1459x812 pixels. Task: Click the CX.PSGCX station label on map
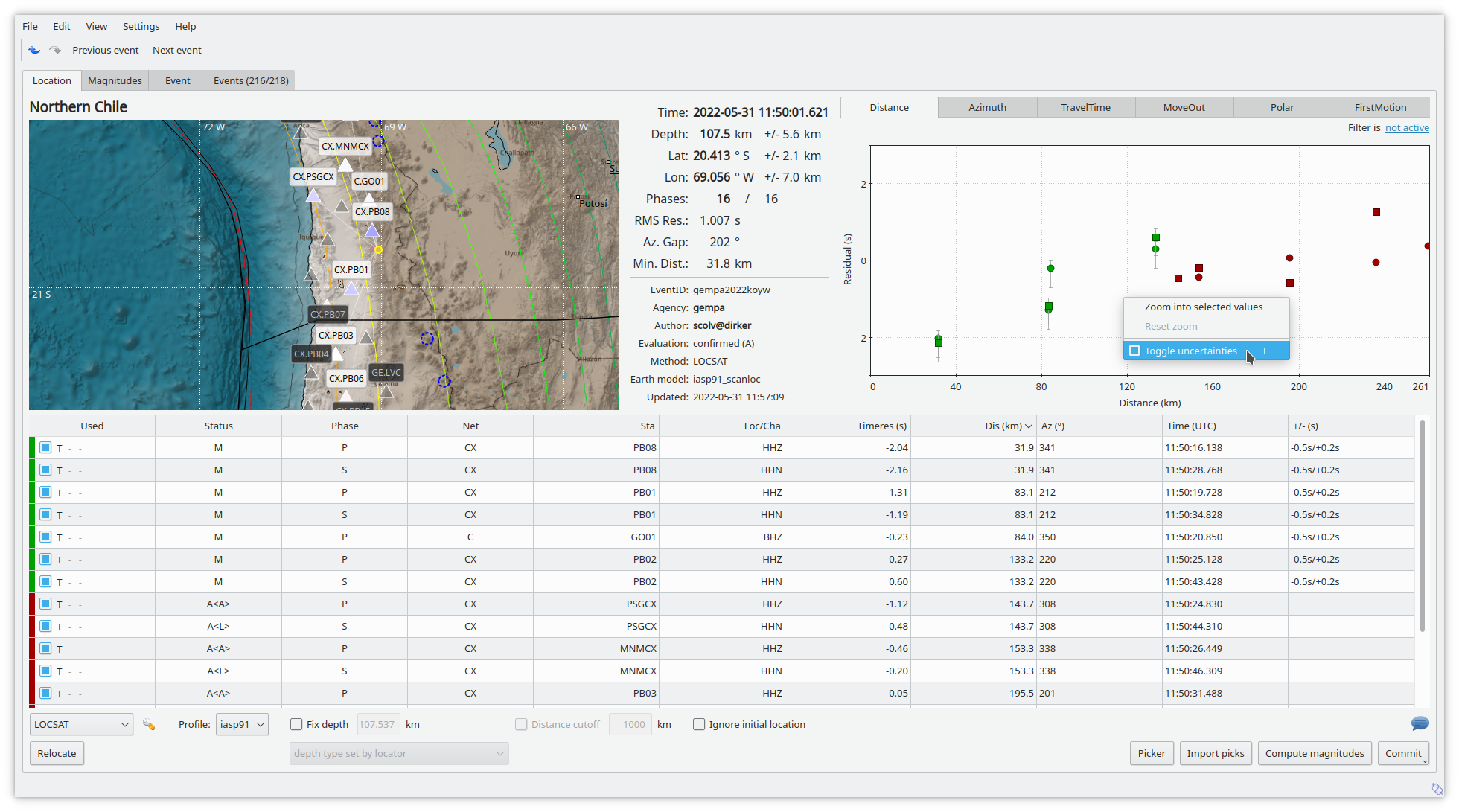pyautogui.click(x=313, y=176)
